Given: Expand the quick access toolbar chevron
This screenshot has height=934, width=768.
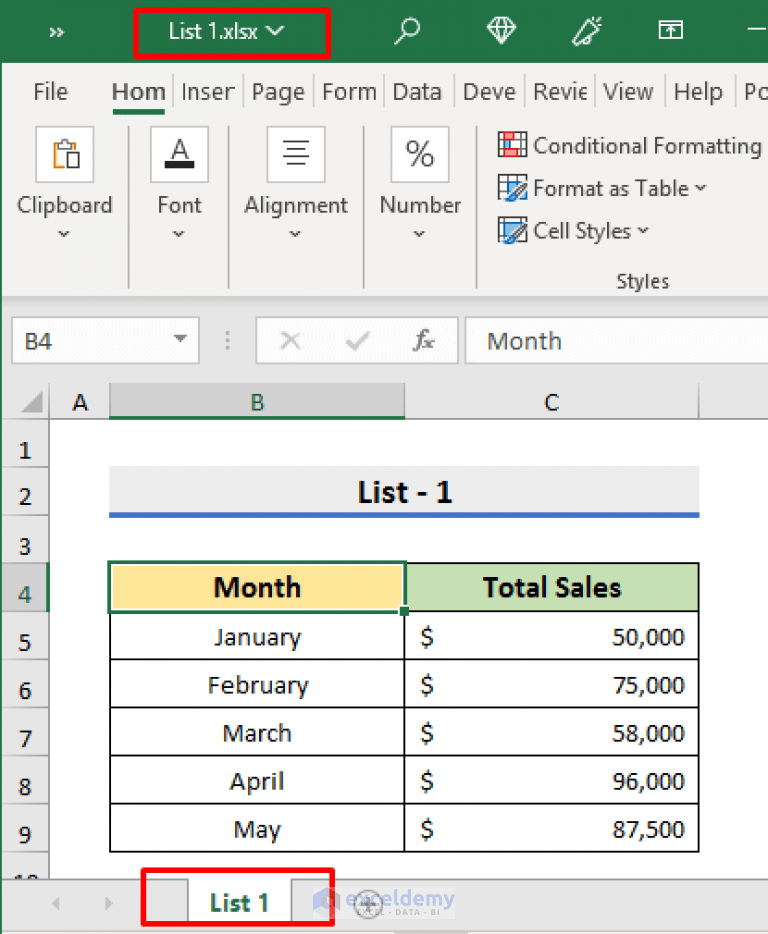Looking at the screenshot, I should (x=56, y=31).
